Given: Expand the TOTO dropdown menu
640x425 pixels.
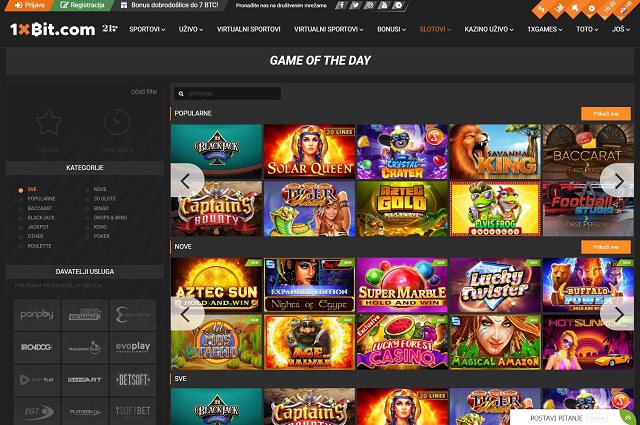Looking at the screenshot, I should click(587, 29).
